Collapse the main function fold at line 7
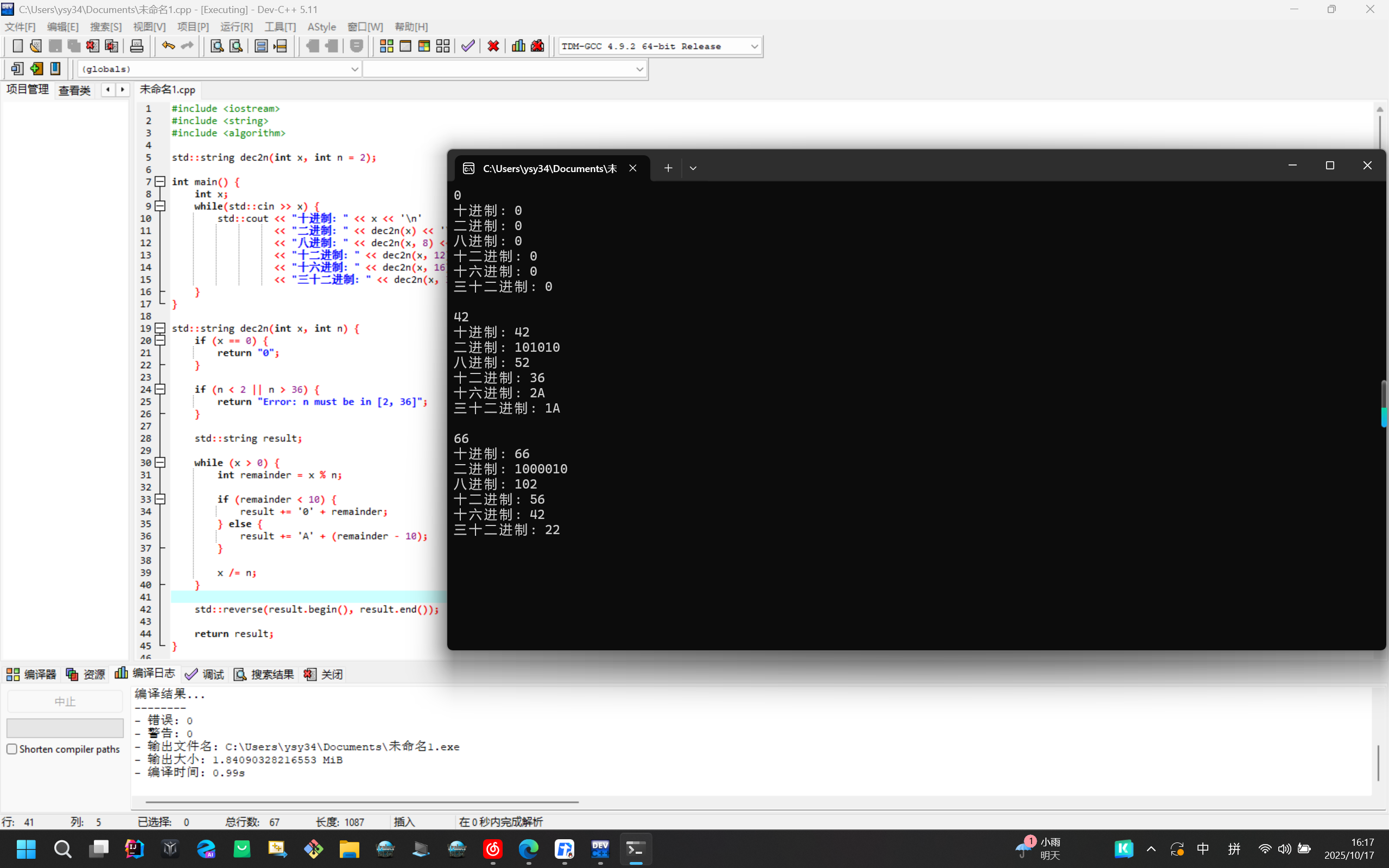 click(160, 181)
